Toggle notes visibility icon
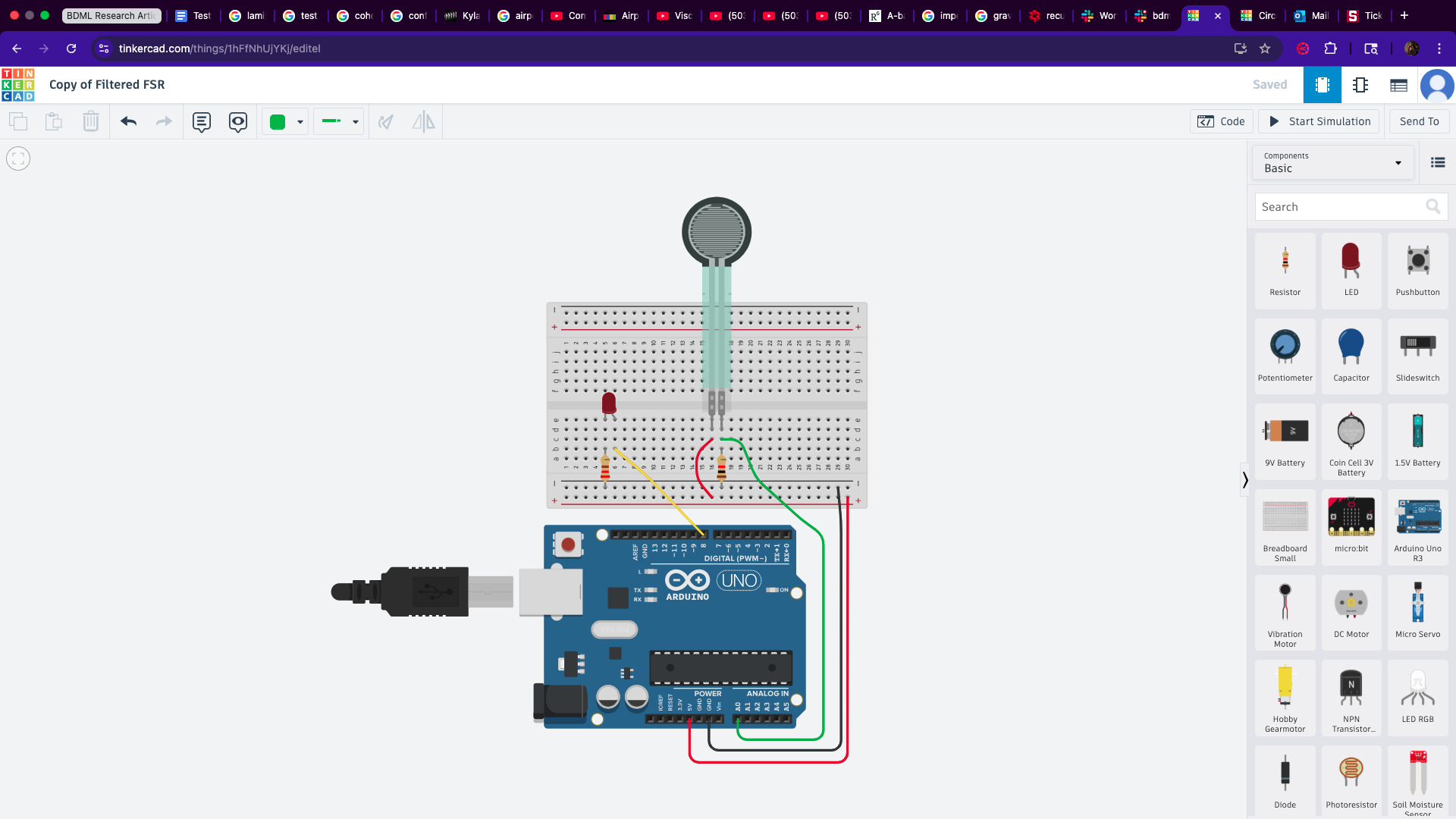The image size is (1456, 819). coord(238,121)
